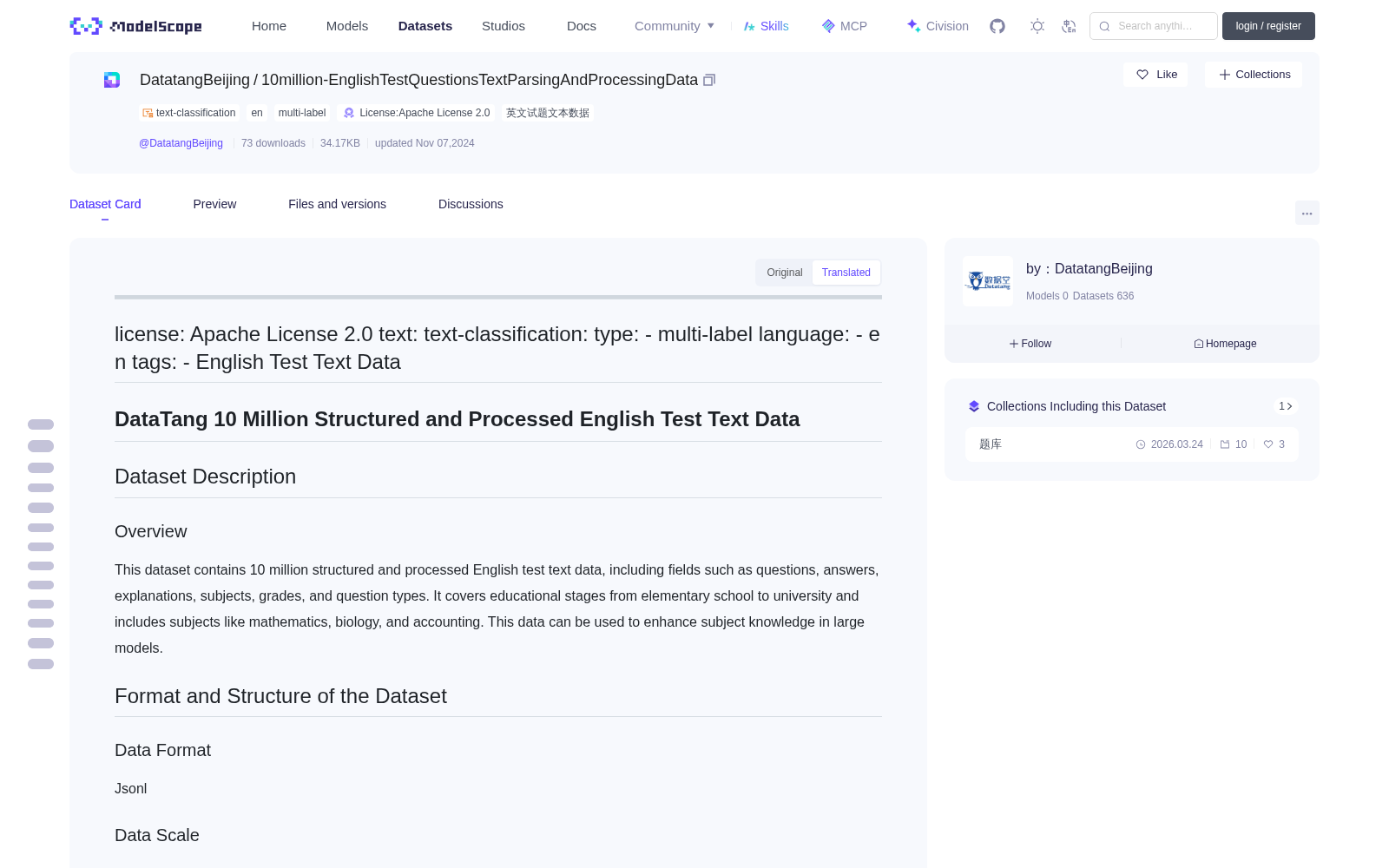The image size is (1389, 868).
Task: Click the Datasets 636 count
Action: [1103, 296]
